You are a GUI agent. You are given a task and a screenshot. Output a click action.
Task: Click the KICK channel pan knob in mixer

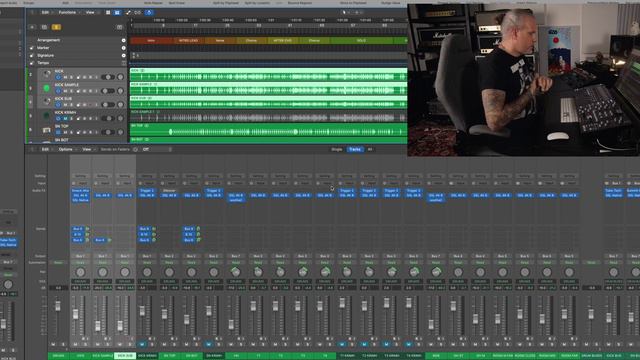coord(80,272)
